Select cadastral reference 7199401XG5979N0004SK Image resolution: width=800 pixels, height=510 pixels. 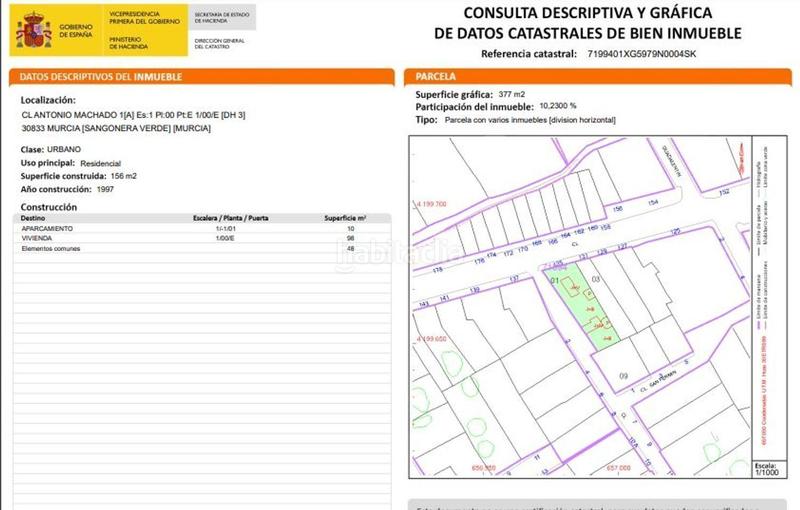click(641, 54)
